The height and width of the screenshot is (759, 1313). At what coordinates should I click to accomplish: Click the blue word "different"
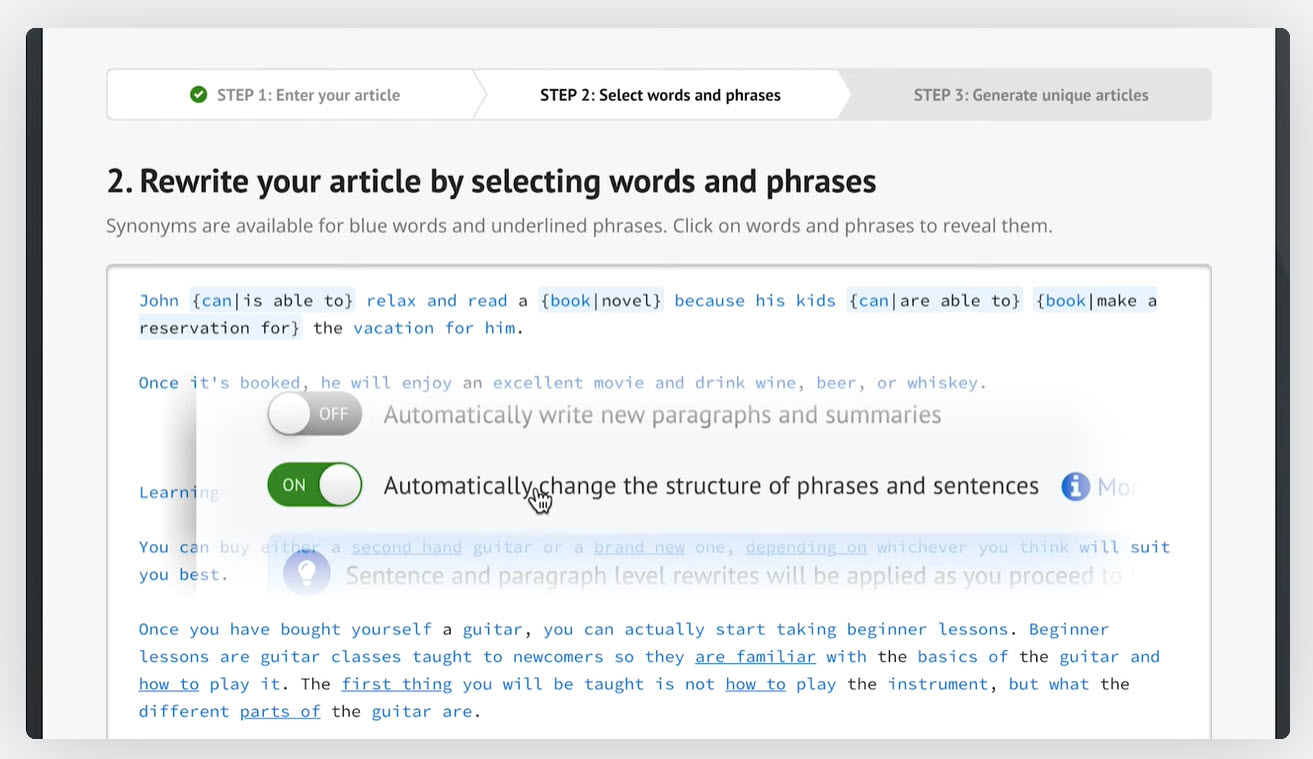pyautogui.click(x=184, y=711)
